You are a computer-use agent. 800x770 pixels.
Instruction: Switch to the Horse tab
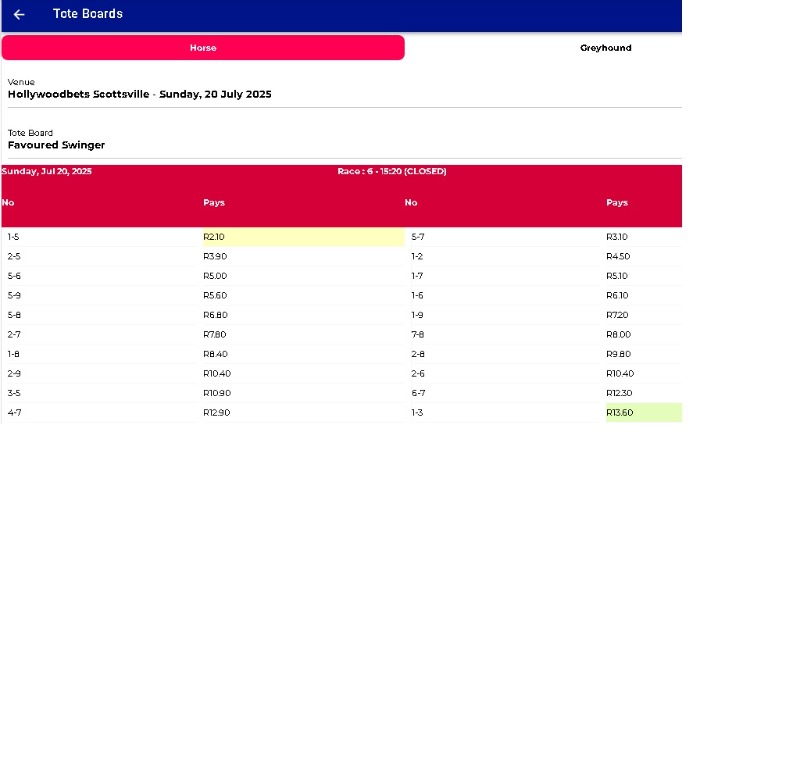tap(203, 48)
